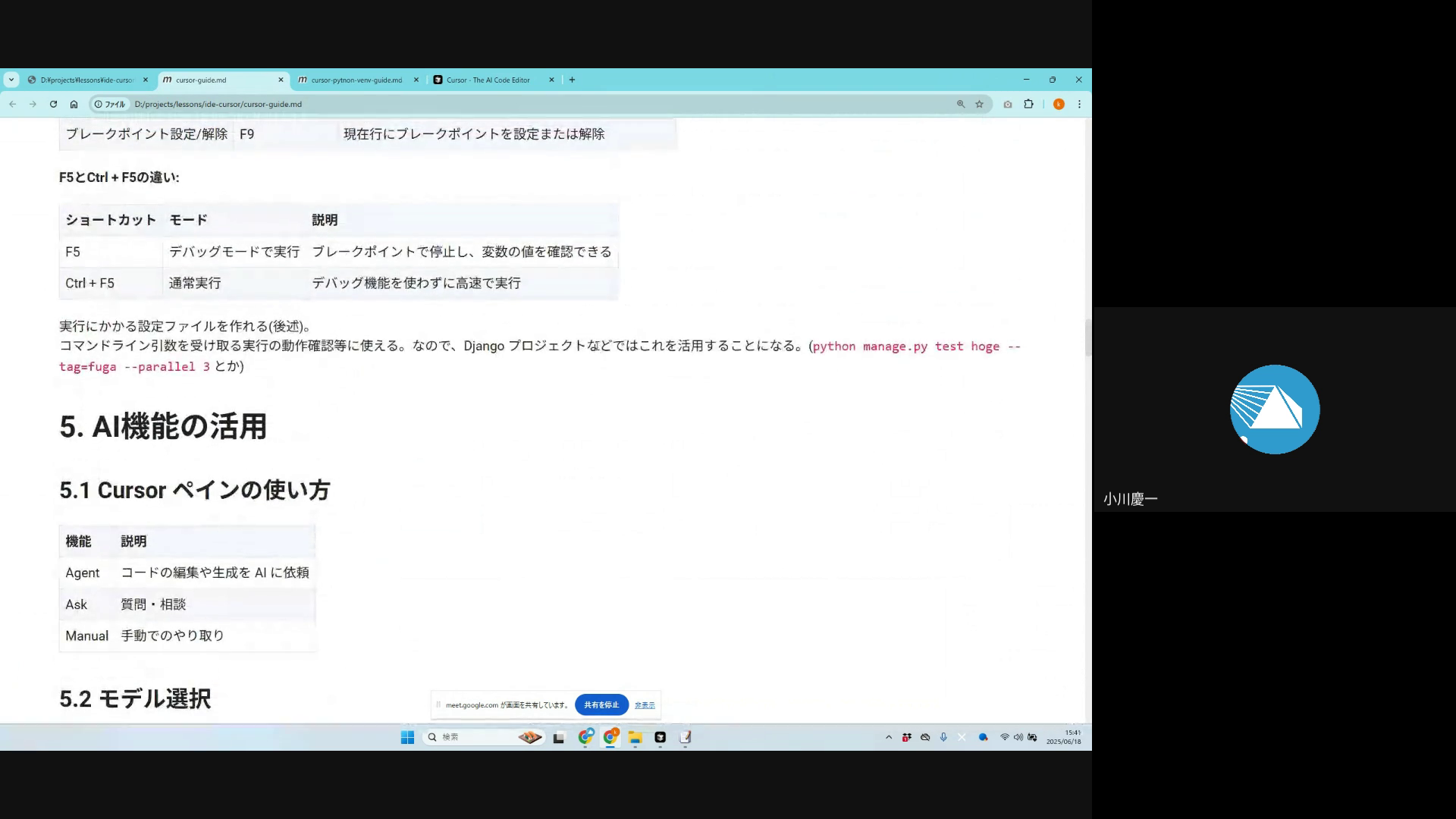Click the Windows Start button
Viewport: 1456px width, 819px height.
[x=407, y=737]
